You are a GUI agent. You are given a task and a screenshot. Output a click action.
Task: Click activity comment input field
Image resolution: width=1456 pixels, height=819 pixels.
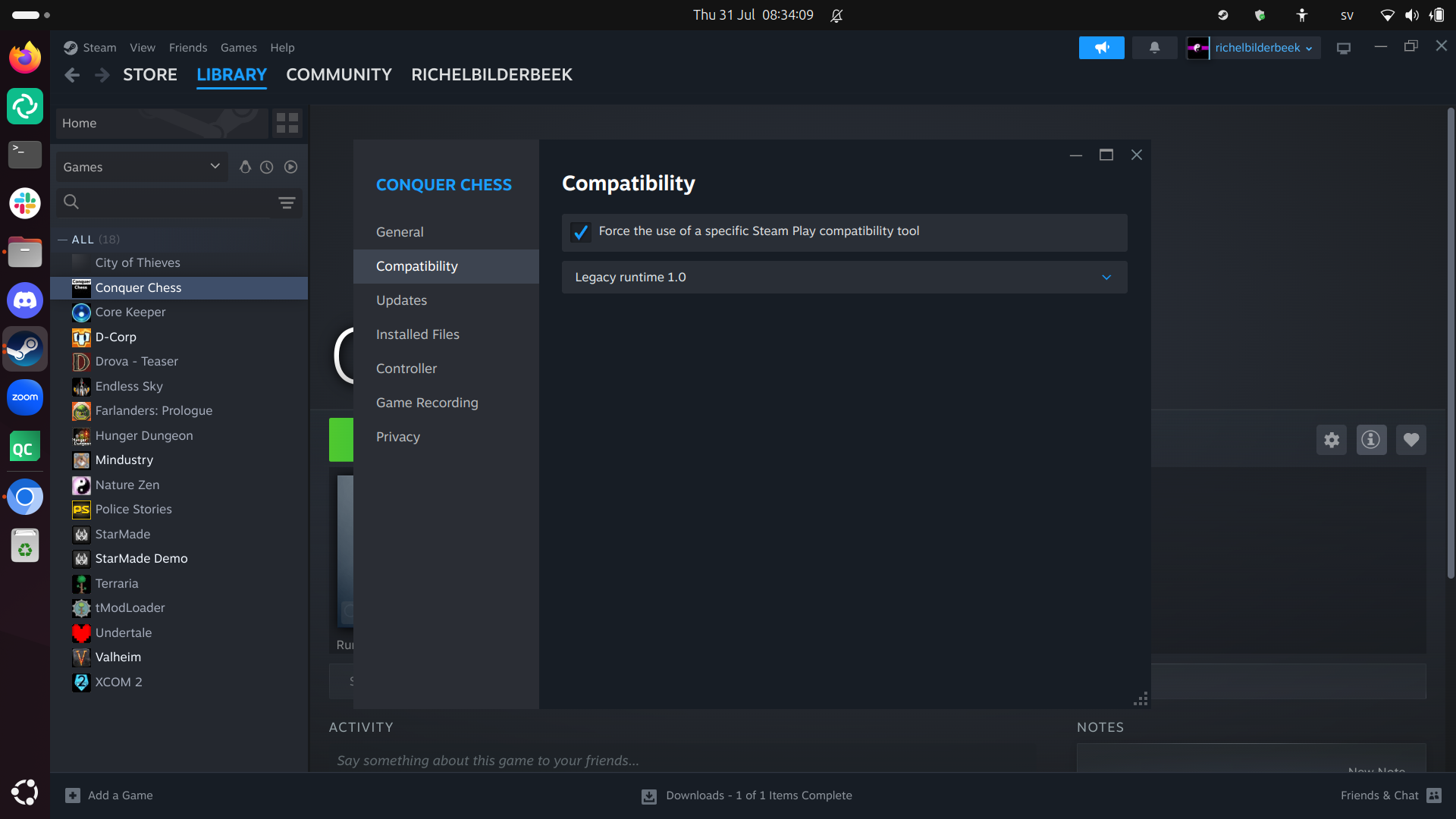coord(682,761)
